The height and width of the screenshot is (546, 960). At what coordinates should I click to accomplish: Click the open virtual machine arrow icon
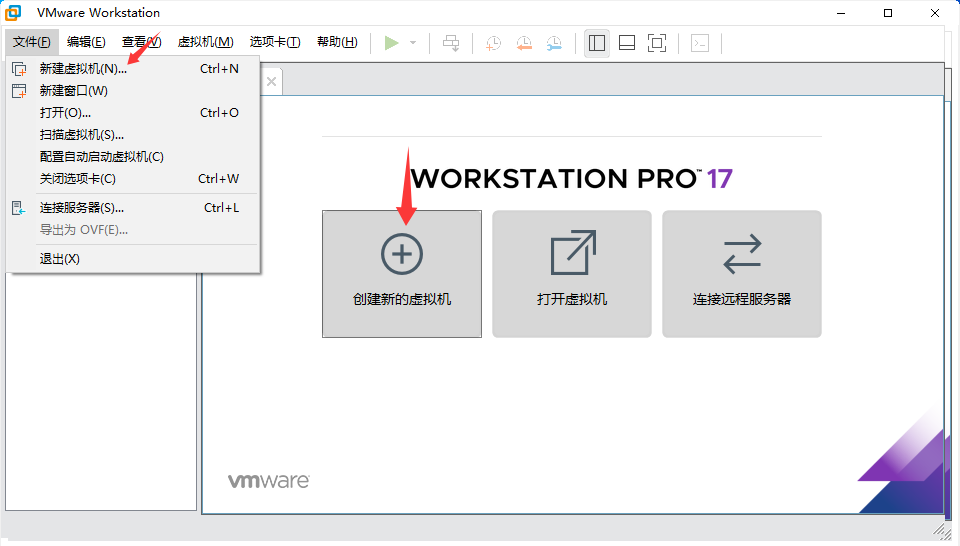[573, 252]
